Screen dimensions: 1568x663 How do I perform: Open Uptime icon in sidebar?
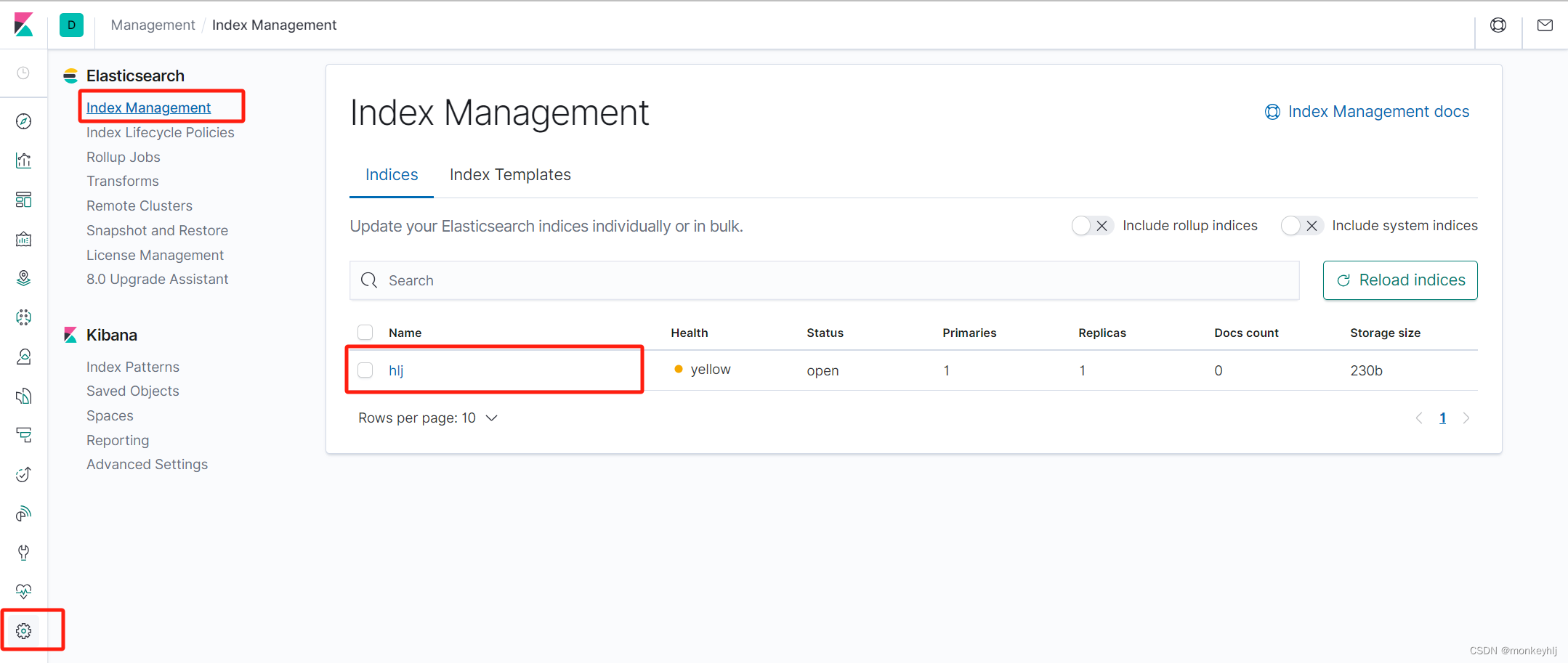23,474
